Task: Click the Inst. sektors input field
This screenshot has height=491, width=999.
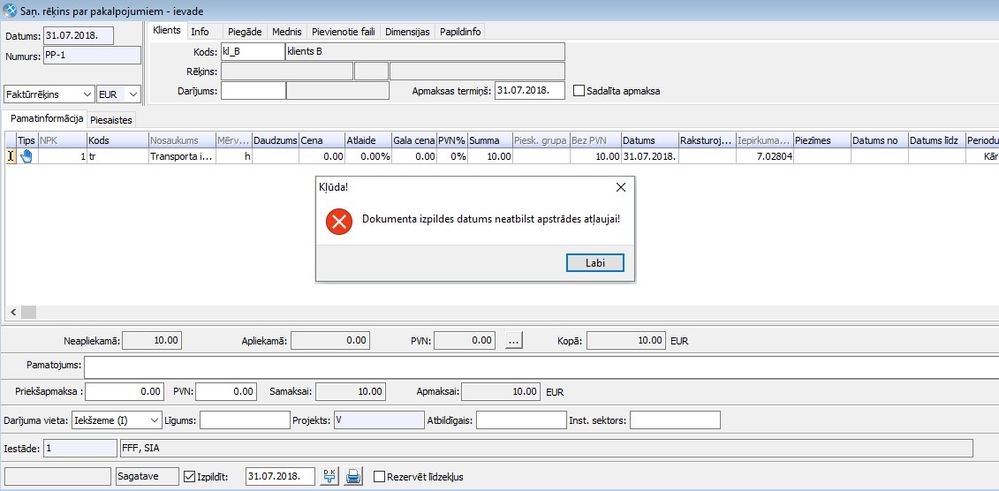Action: click(675, 420)
